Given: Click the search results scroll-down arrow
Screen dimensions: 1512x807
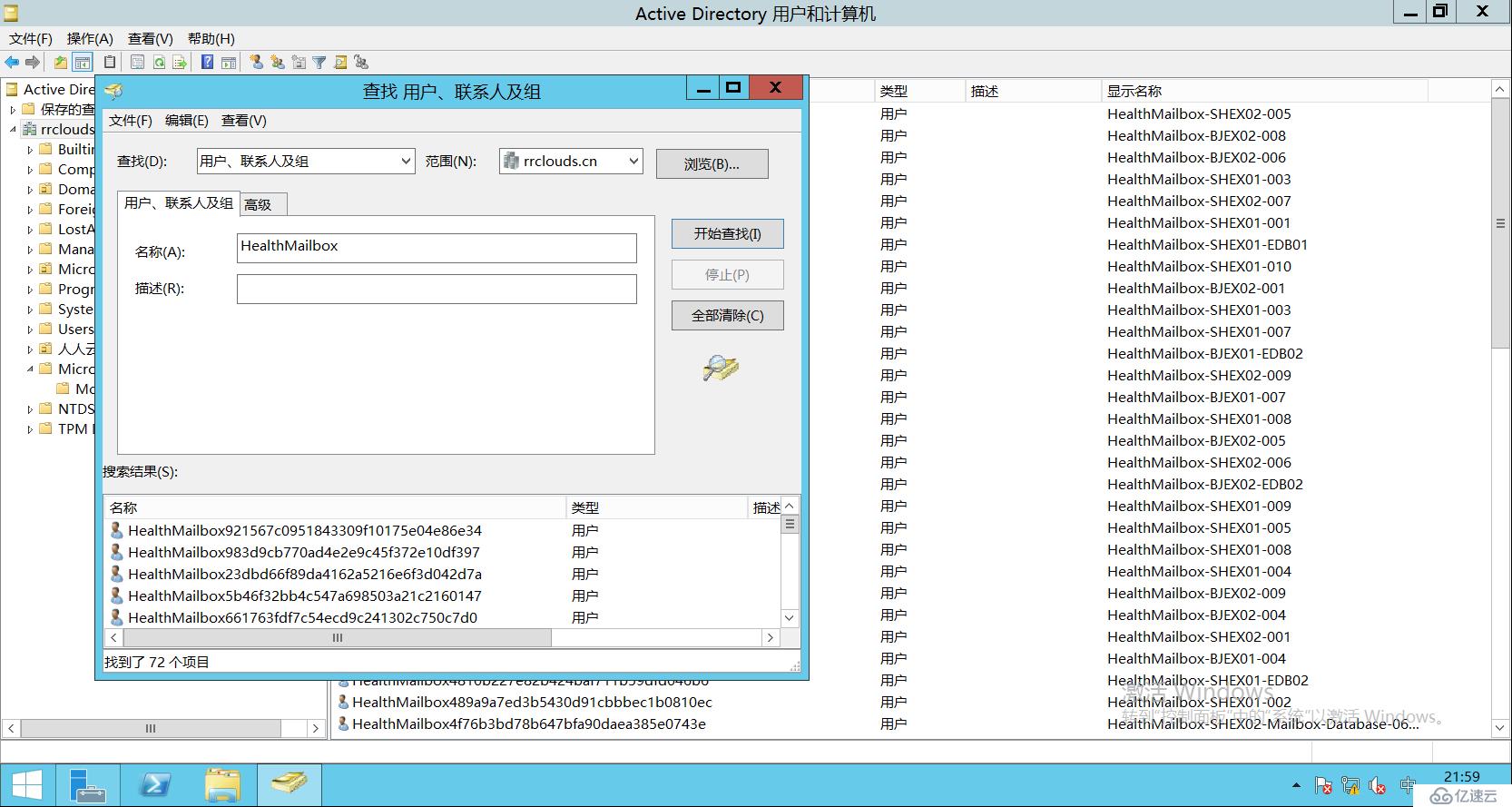Looking at the screenshot, I should coord(790,618).
